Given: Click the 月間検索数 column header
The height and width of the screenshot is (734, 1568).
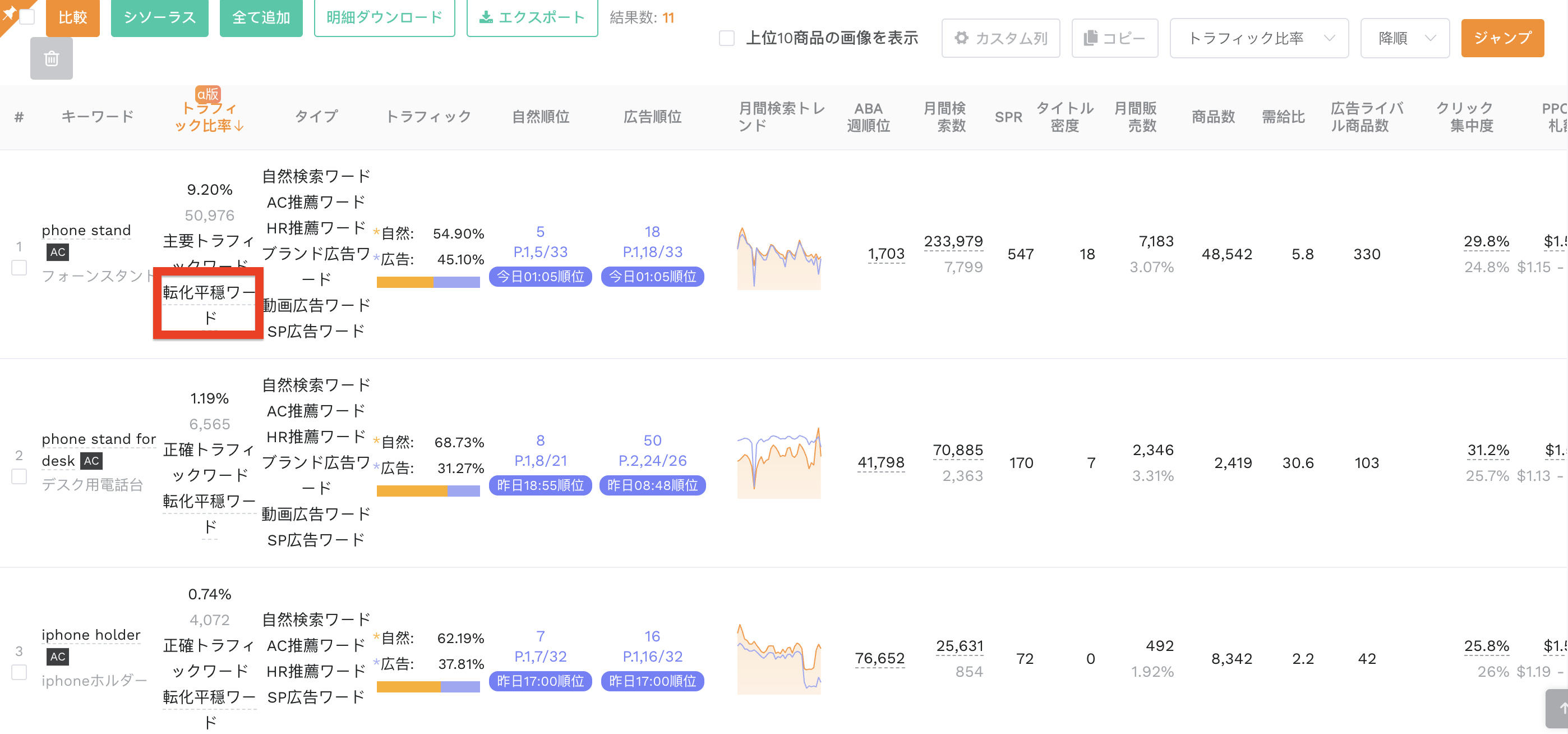Looking at the screenshot, I should coord(945,116).
